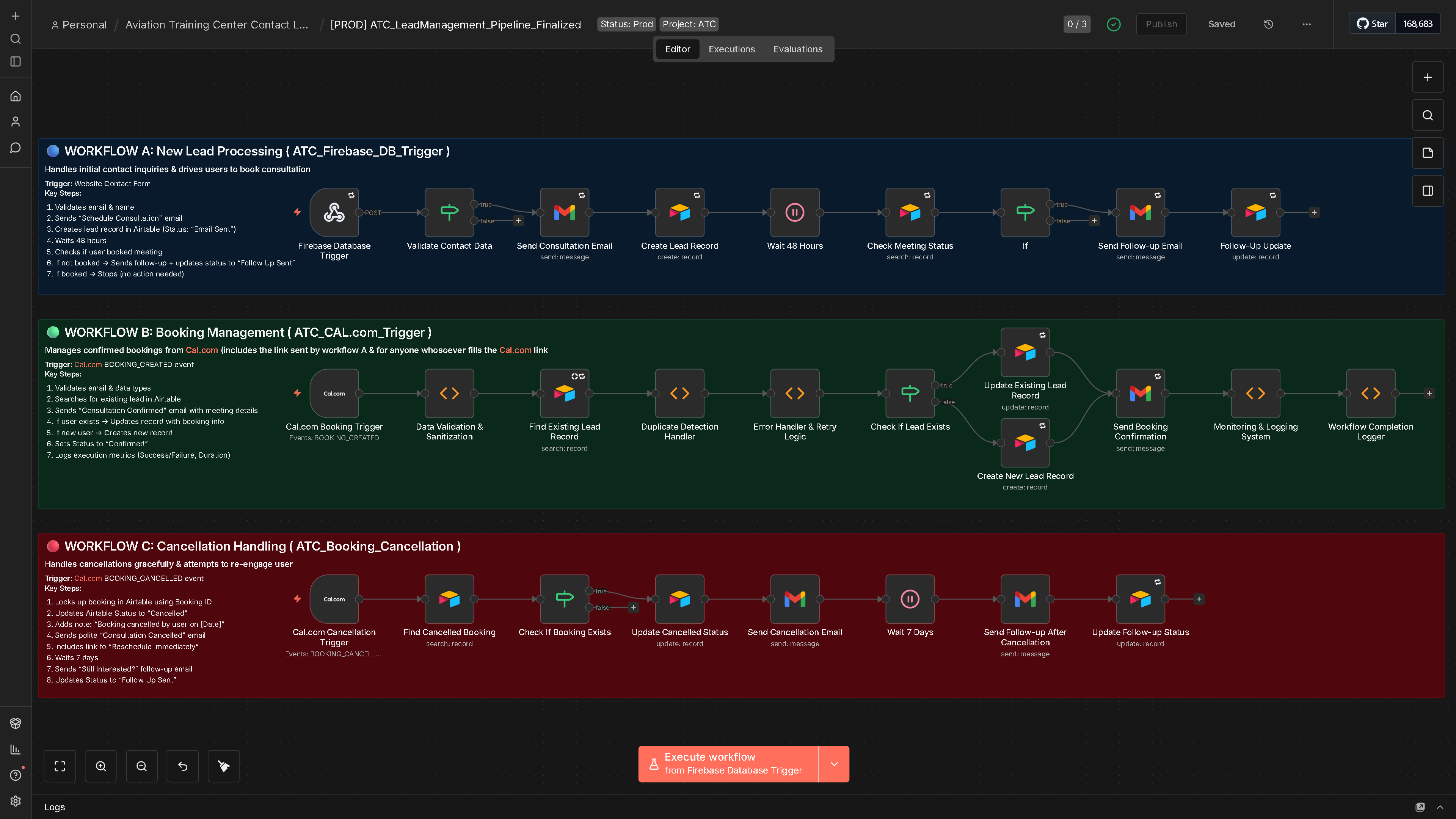The image size is (1456, 819).
Task: Add node after Follow-Up Update output
Action: (1314, 212)
